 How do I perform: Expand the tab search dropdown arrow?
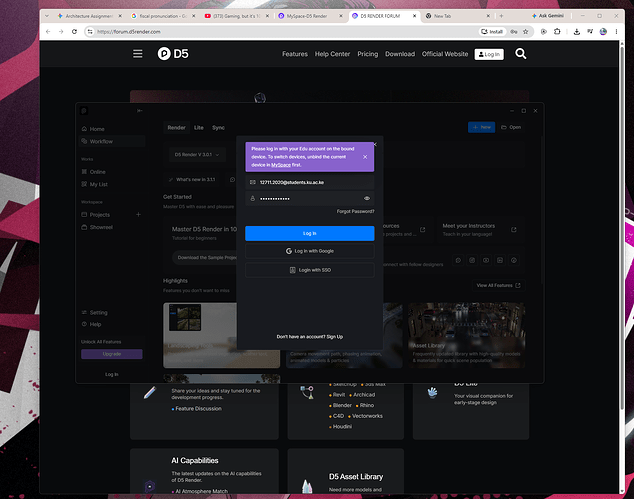[x=47, y=16]
